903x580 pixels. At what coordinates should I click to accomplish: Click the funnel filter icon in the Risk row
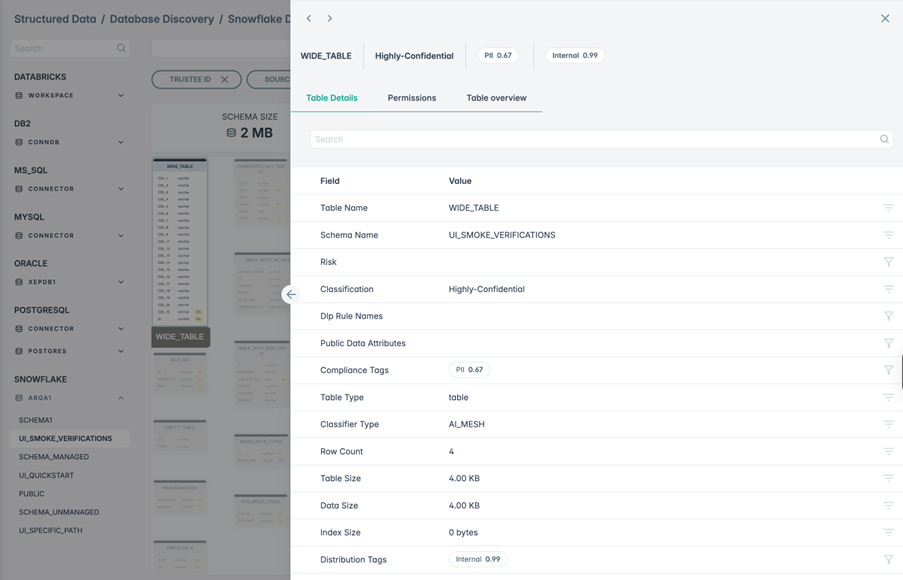[x=888, y=262]
